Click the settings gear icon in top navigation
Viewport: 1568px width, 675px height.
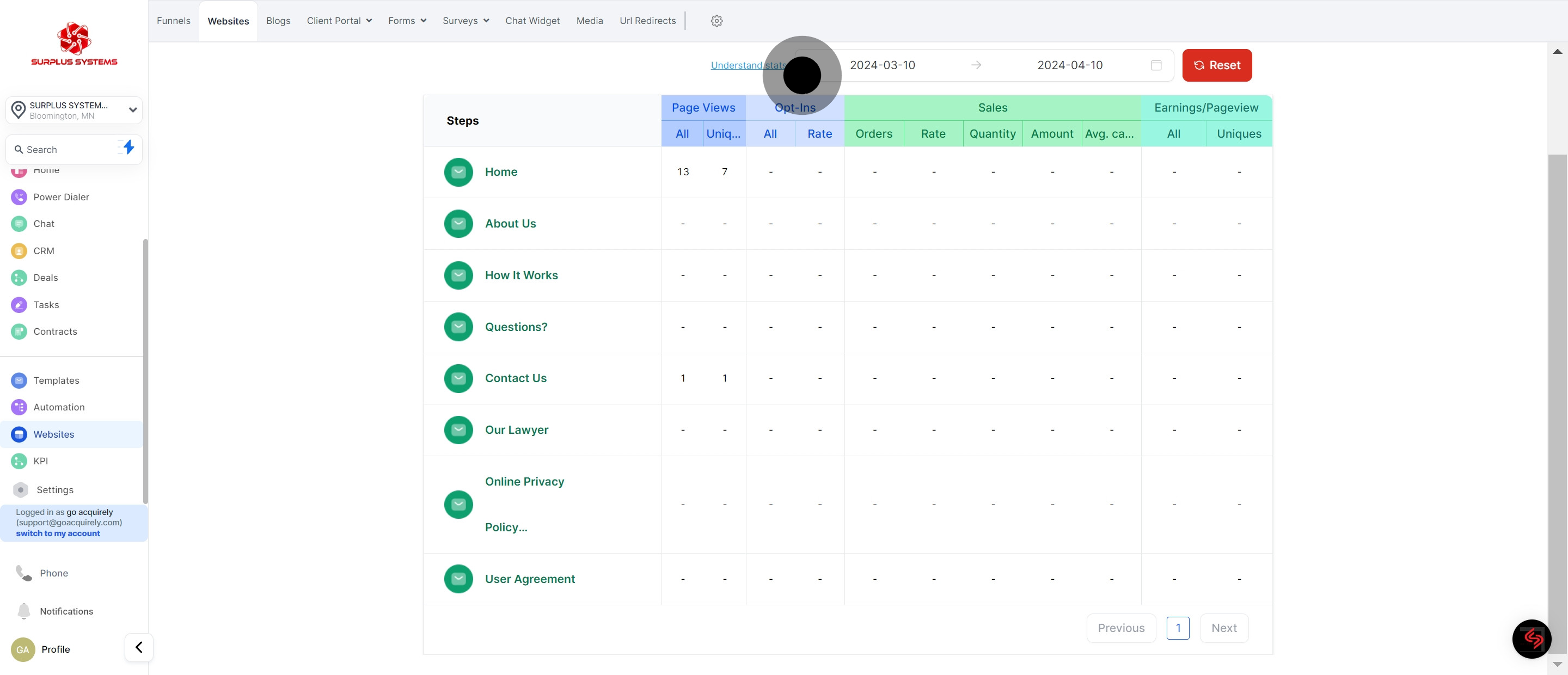point(716,21)
